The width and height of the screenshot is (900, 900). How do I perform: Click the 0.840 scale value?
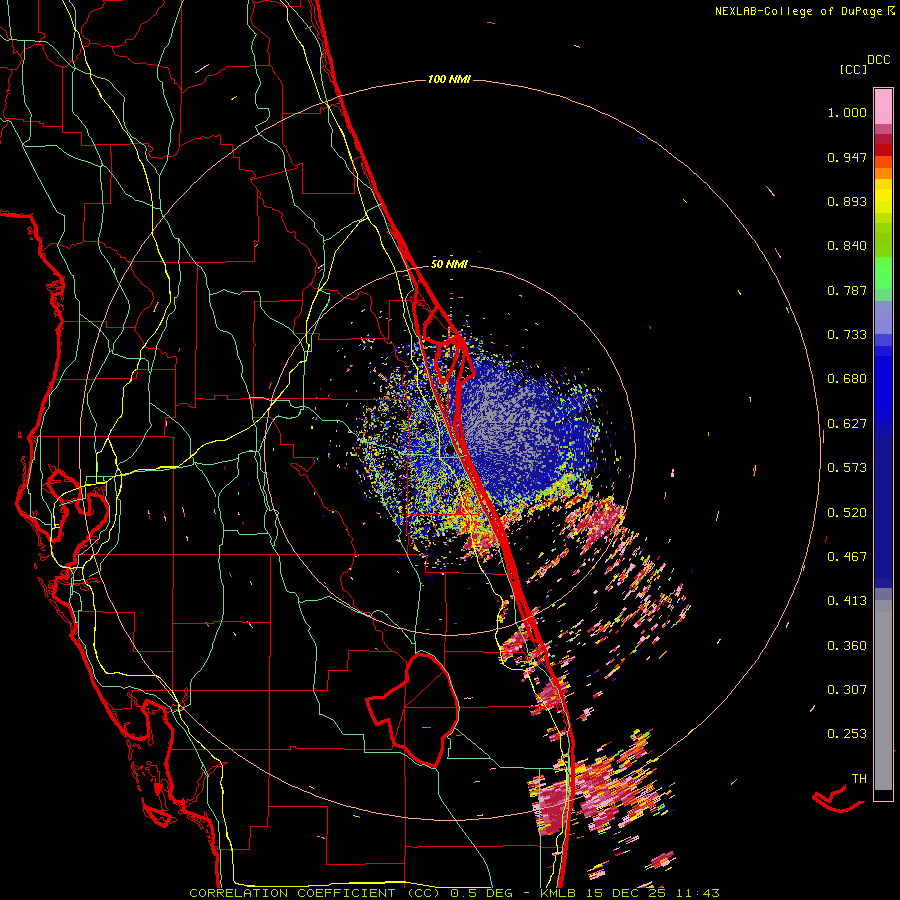click(847, 246)
